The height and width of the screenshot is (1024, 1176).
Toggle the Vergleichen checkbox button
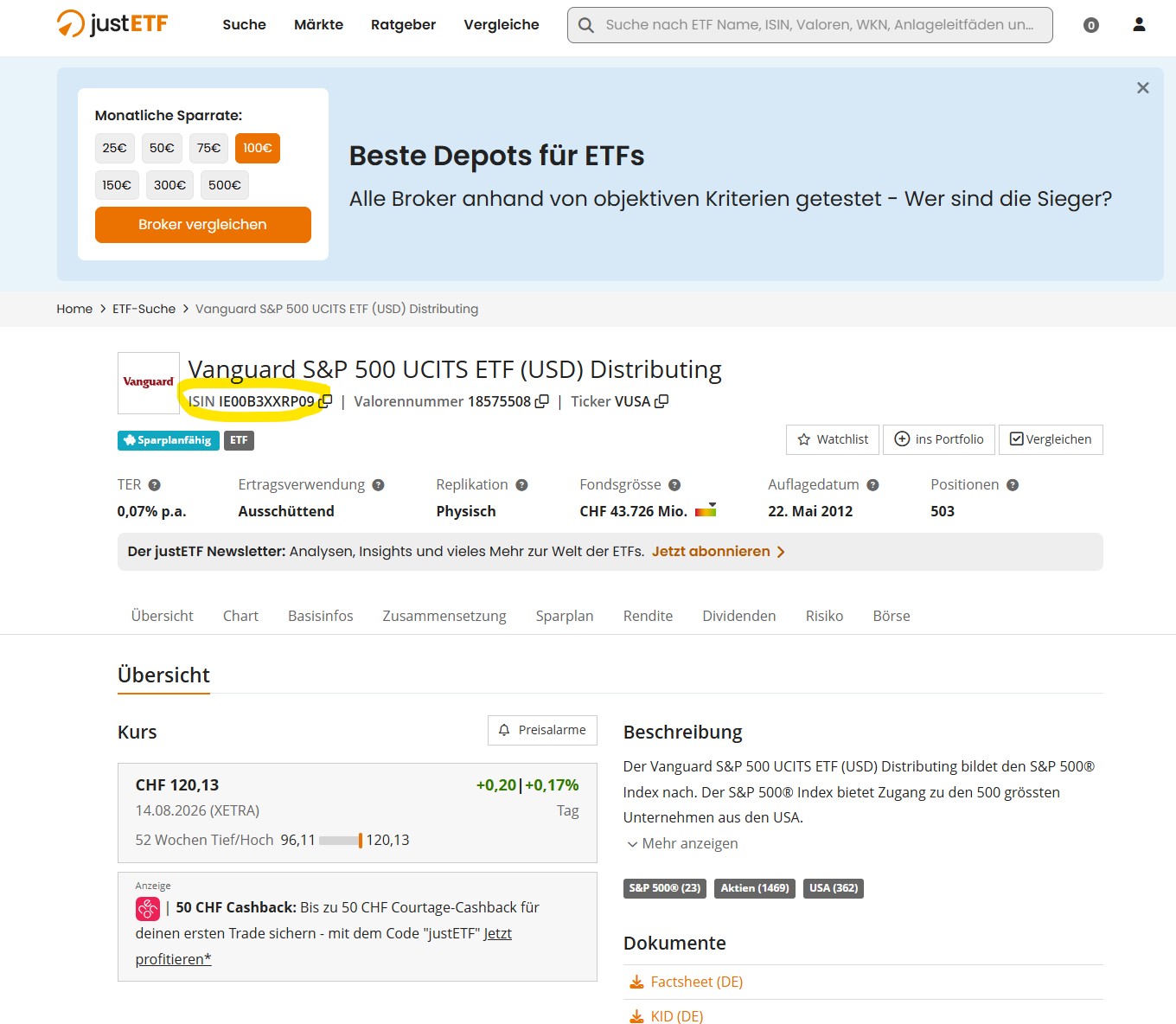point(1051,439)
